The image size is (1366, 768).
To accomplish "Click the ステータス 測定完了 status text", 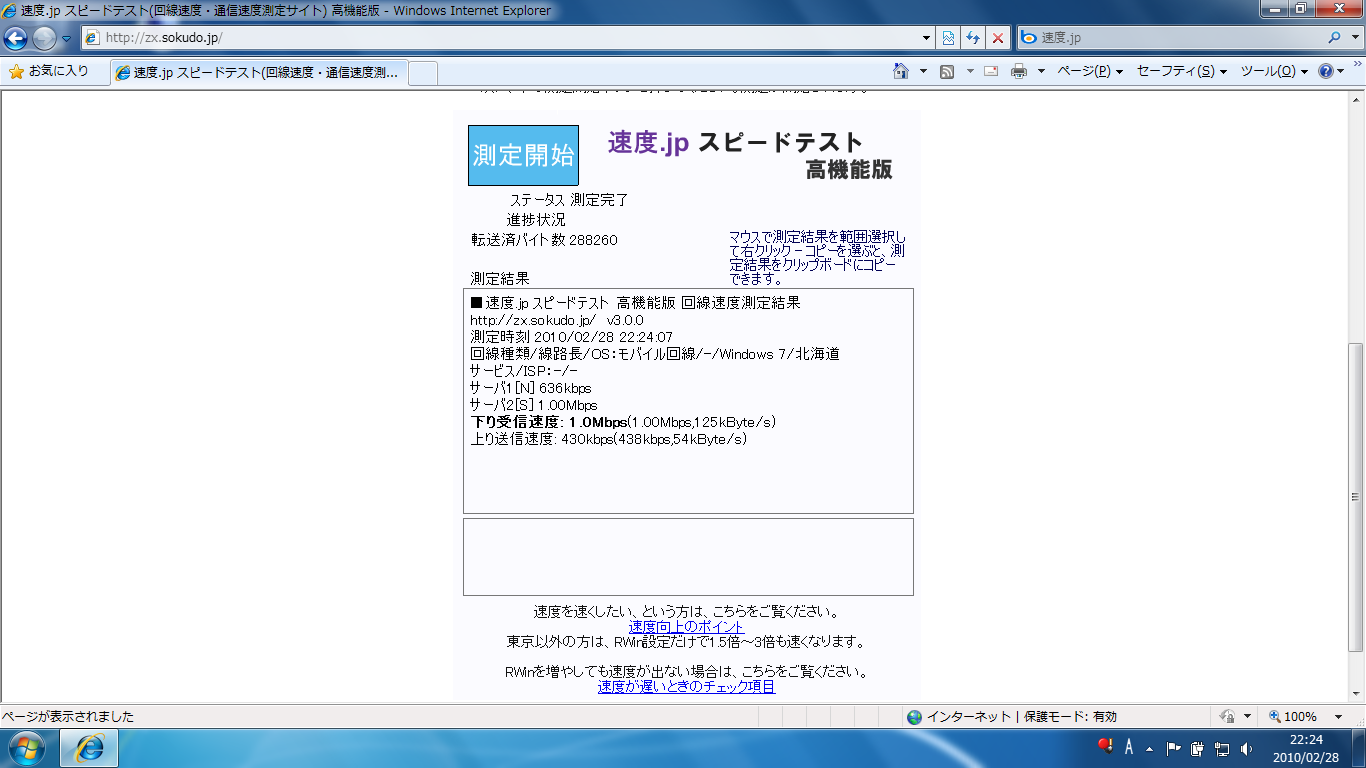I will [569, 200].
